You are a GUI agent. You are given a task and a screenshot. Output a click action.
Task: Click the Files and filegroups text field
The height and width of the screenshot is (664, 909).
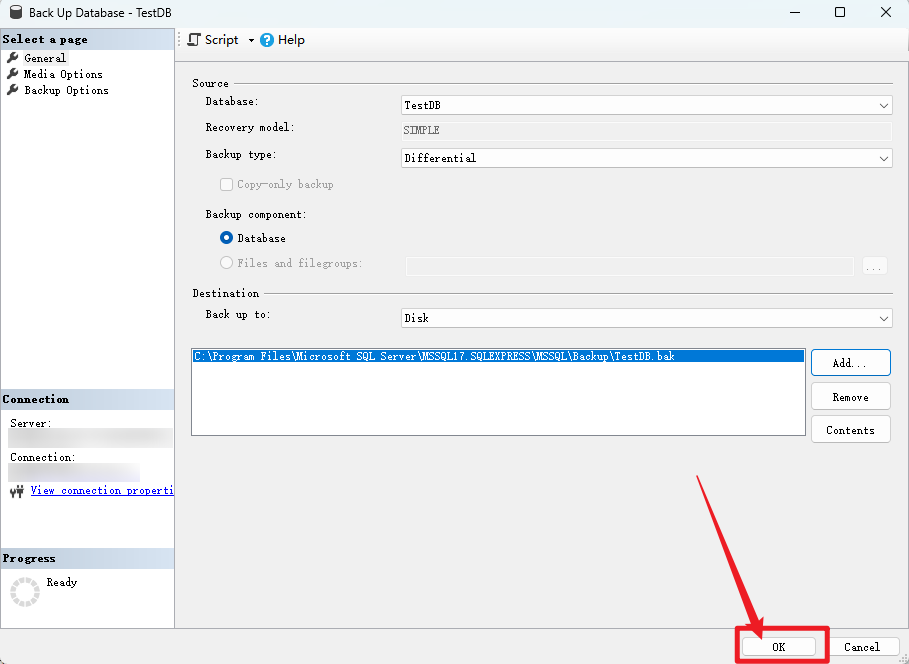click(x=630, y=266)
